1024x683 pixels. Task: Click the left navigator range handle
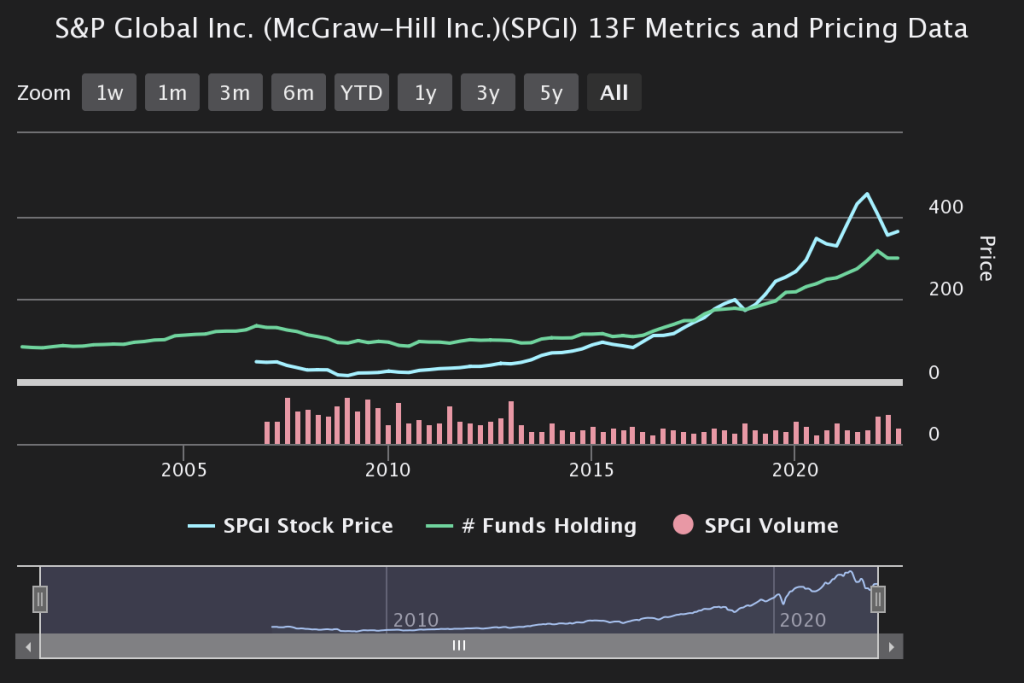pos(40,599)
